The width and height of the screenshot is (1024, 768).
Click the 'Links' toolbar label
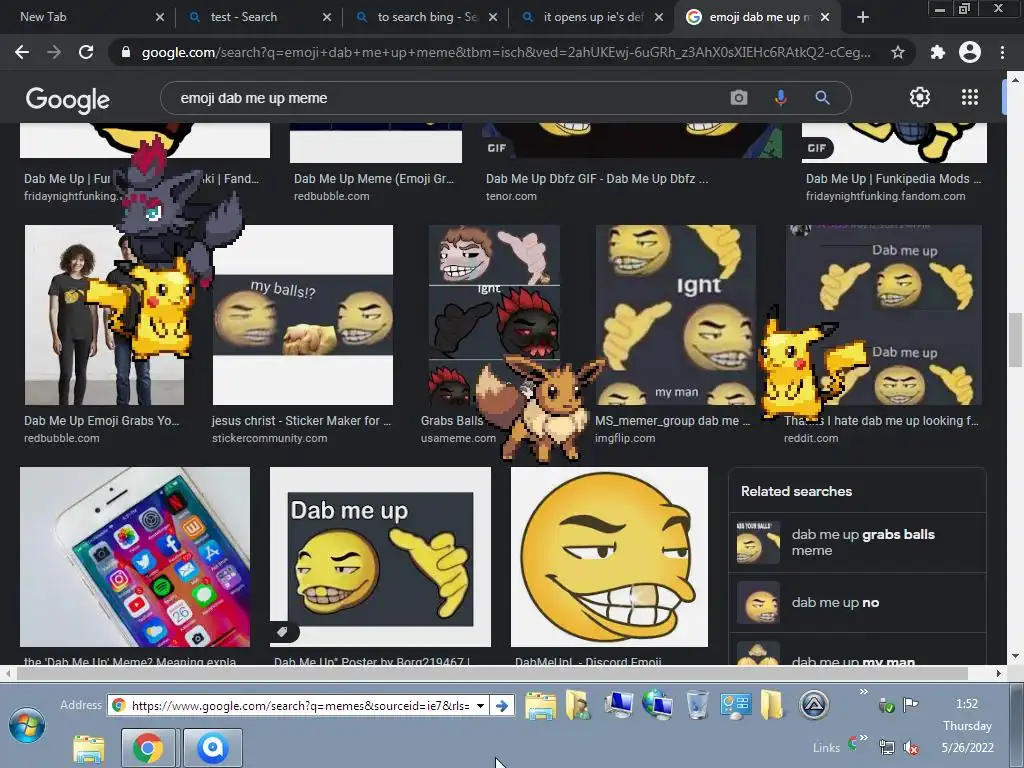point(826,748)
